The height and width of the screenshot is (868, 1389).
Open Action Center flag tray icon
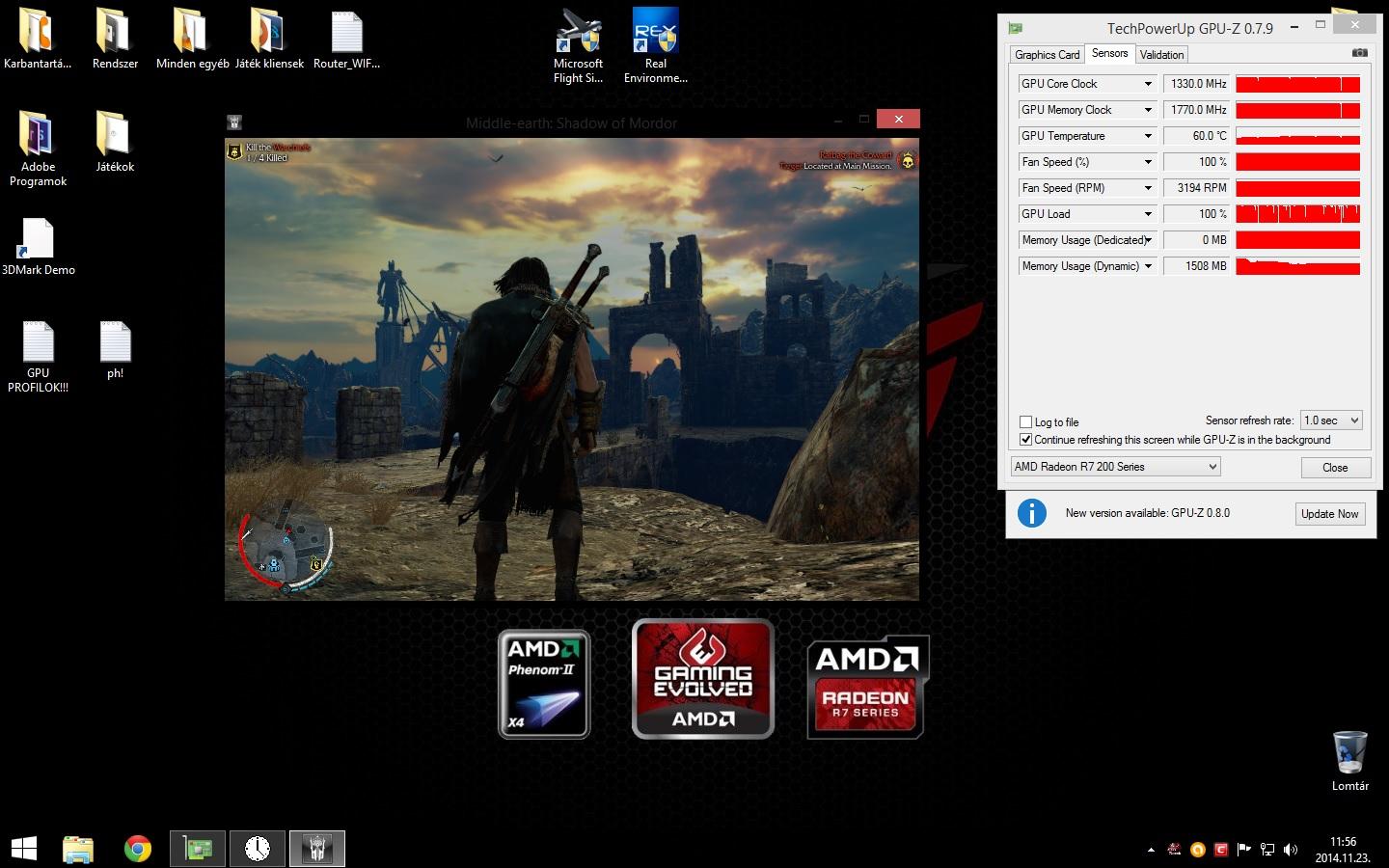[1244, 850]
